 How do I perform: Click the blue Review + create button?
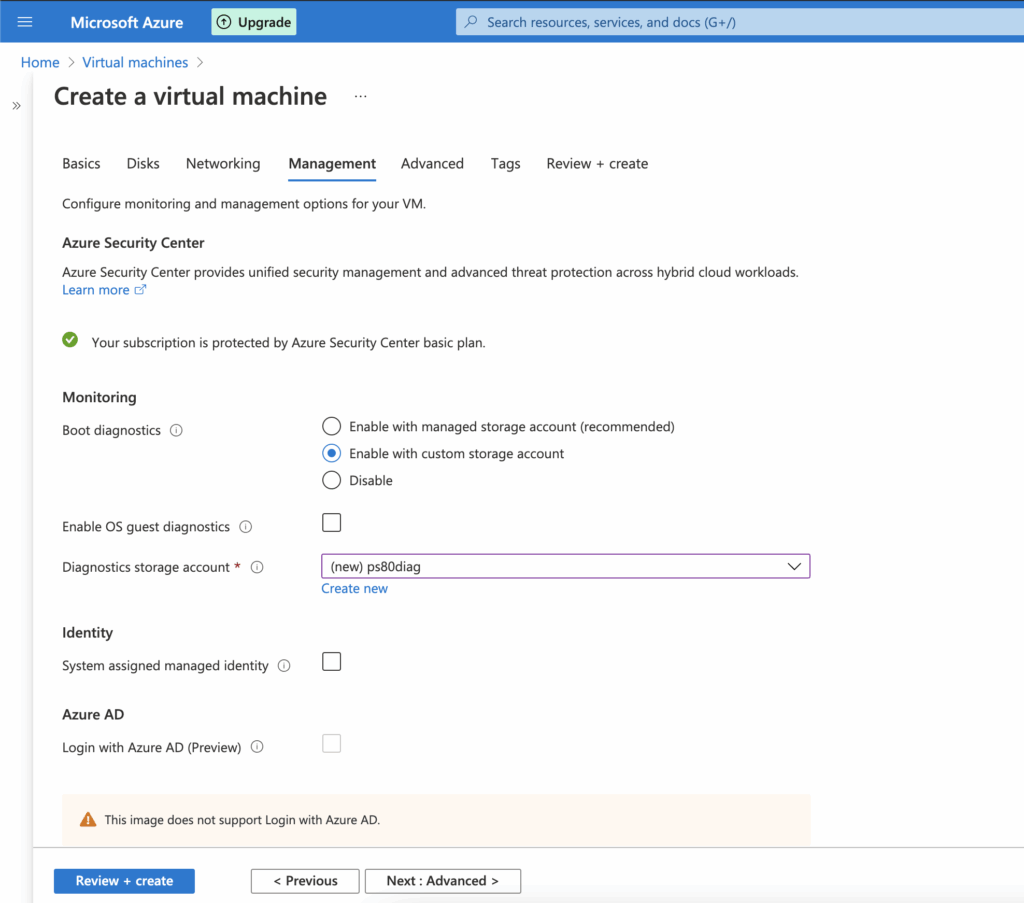[124, 881]
